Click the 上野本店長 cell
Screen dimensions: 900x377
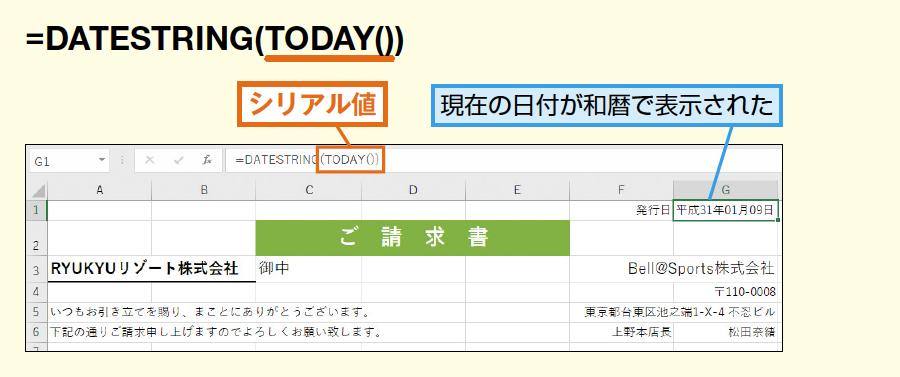tap(622, 332)
